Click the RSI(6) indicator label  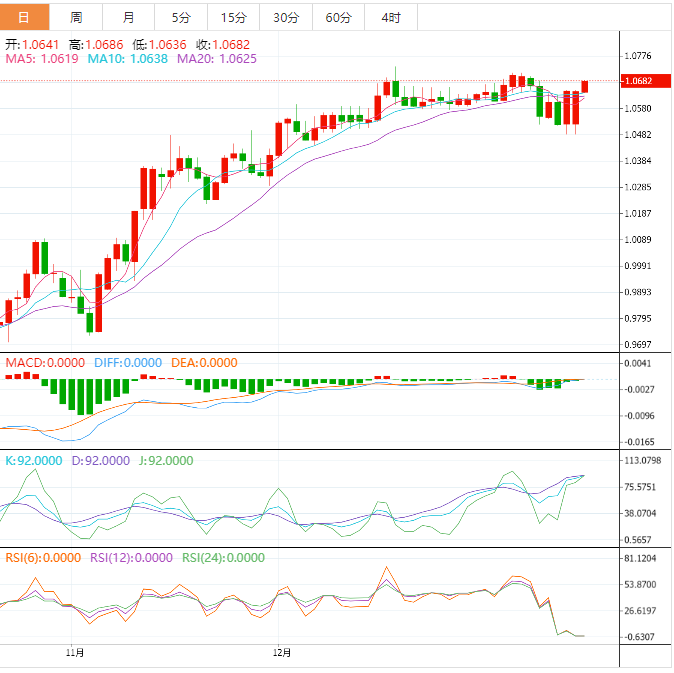pyautogui.click(x=42, y=558)
